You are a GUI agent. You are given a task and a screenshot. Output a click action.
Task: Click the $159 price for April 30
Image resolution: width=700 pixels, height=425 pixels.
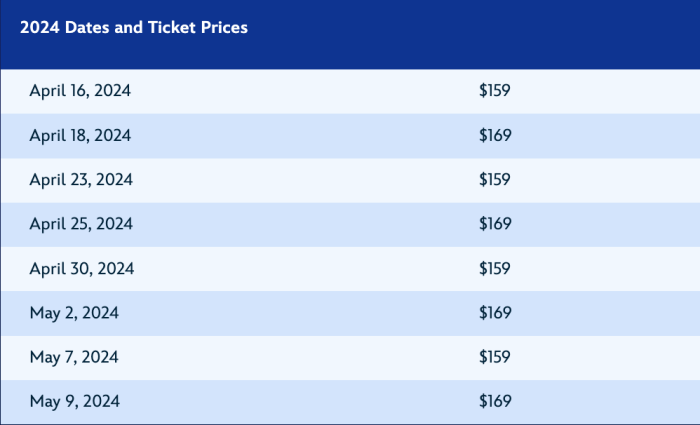point(495,269)
